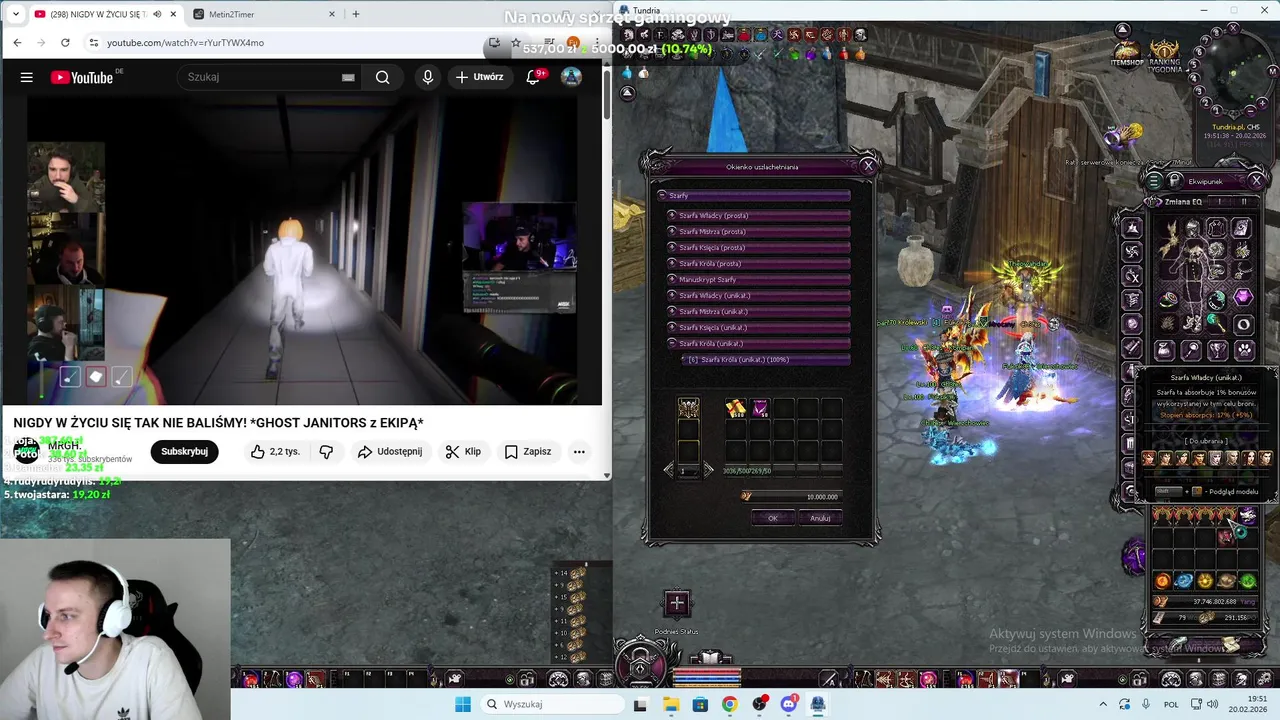Collapse the Szarfy category
Viewport: 1280px width, 720px height.
point(662,196)
